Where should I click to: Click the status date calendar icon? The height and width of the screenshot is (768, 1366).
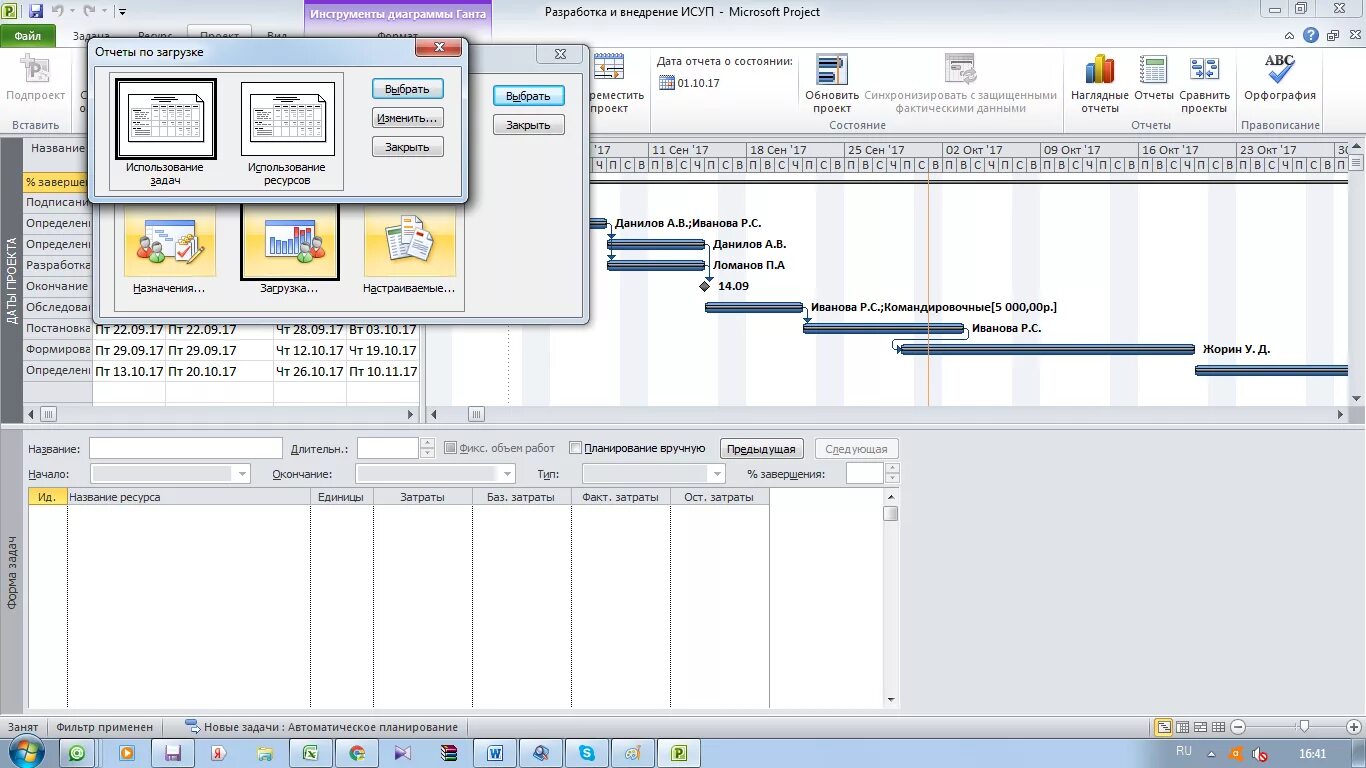tap(667, 83)
